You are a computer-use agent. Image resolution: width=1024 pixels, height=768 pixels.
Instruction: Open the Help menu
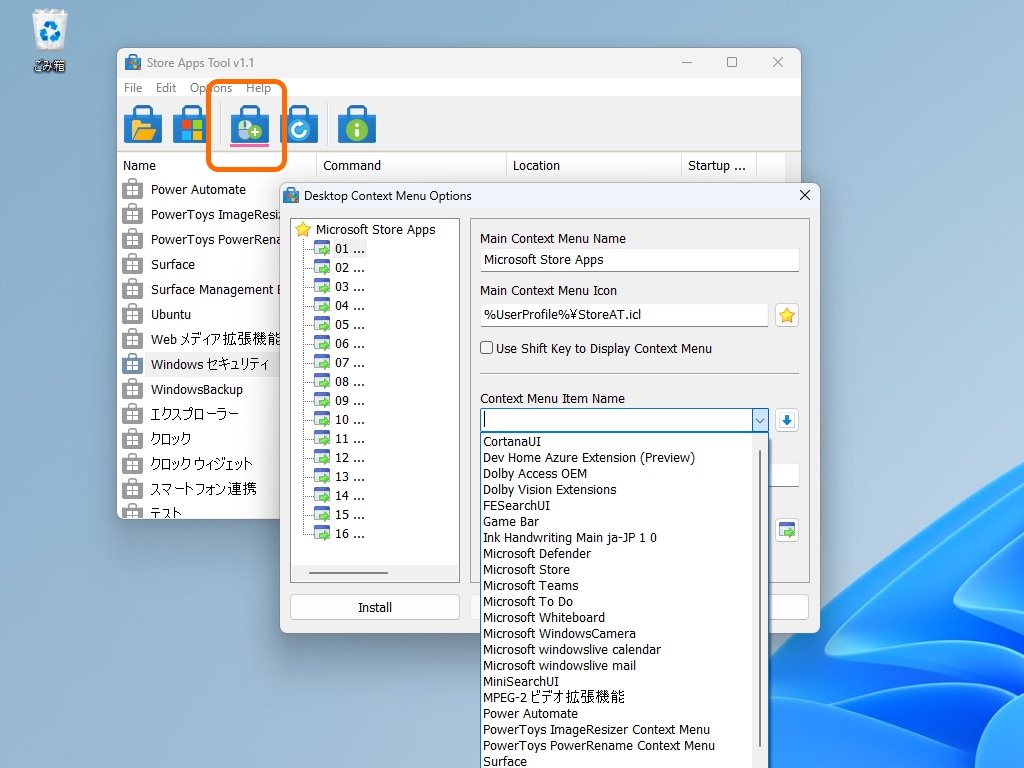259,88
